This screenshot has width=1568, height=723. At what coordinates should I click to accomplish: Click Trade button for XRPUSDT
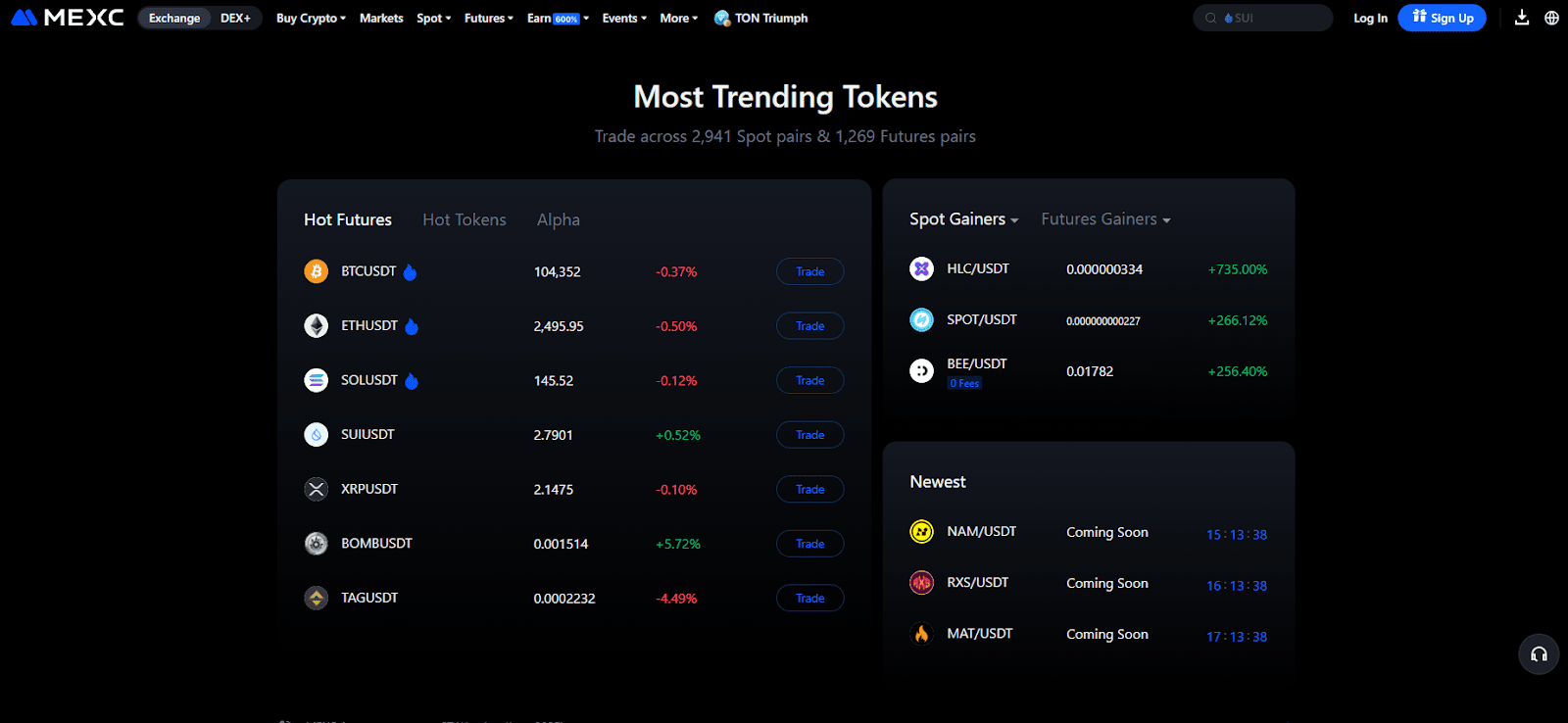[x=809, y=489]
